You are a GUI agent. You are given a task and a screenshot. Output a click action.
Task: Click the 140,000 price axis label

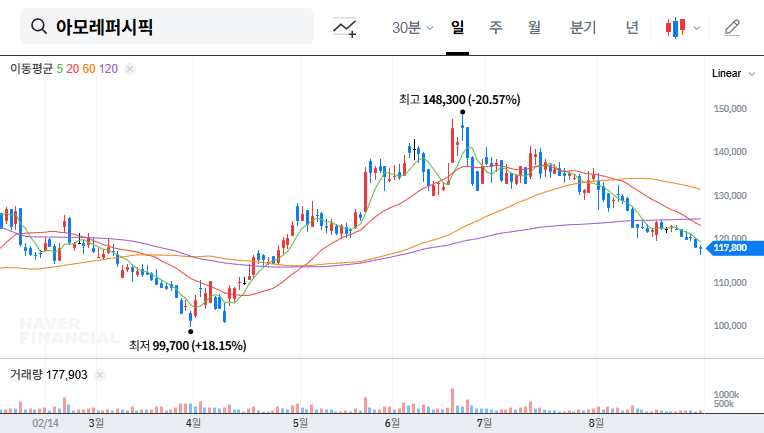[x=730, y=152]
